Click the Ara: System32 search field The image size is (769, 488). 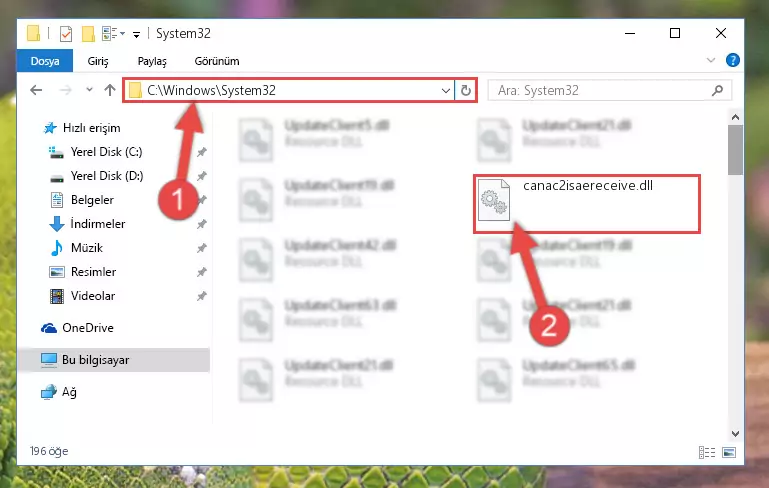click(600, 90)
